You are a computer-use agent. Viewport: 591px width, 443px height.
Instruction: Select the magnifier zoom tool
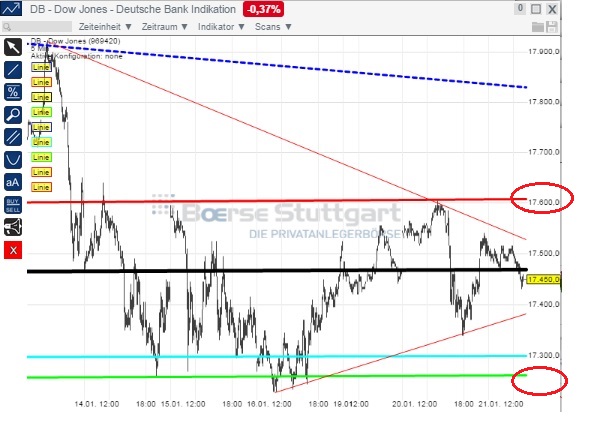[x=13, y=115]
